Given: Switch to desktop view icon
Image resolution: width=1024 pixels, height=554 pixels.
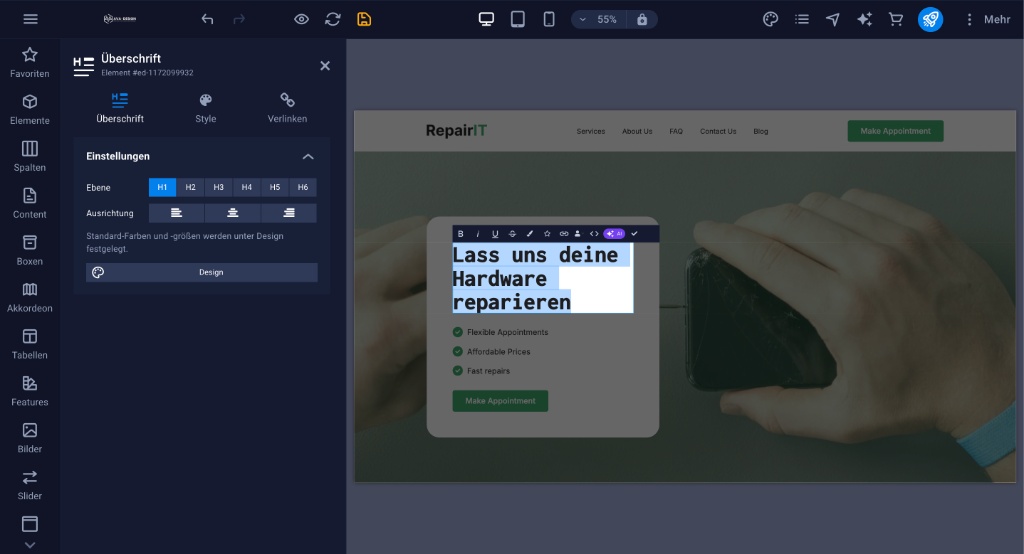Looking at the screenshot, I should tap(486, 19).
